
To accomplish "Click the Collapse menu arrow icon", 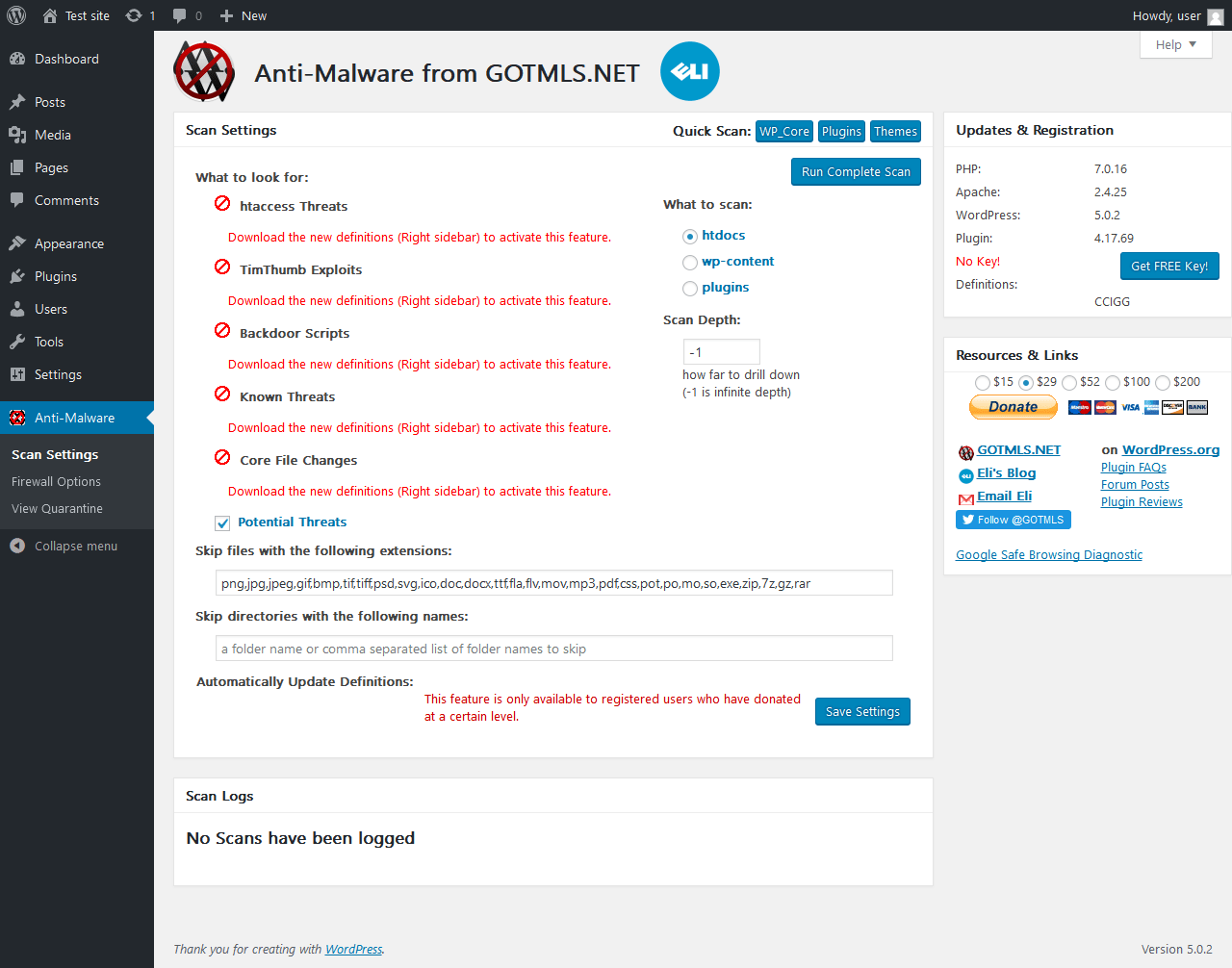I will tap(17, 546).
